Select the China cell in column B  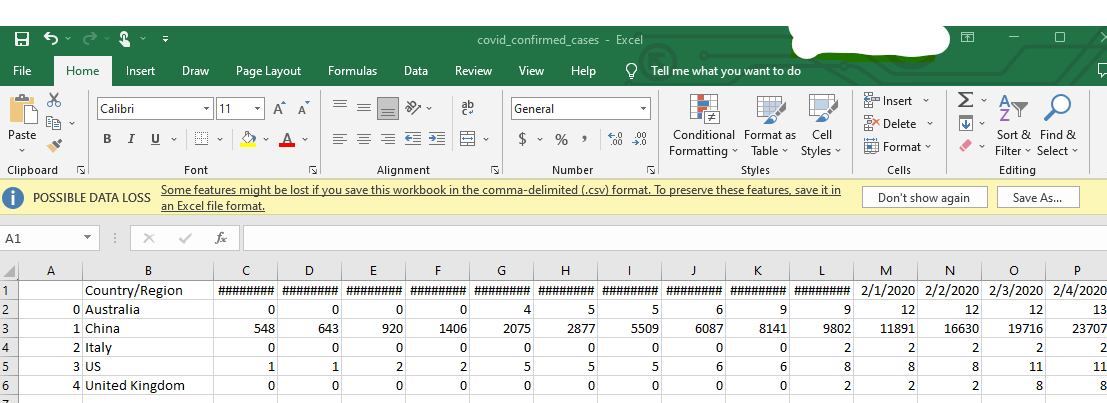coord(146,328)
